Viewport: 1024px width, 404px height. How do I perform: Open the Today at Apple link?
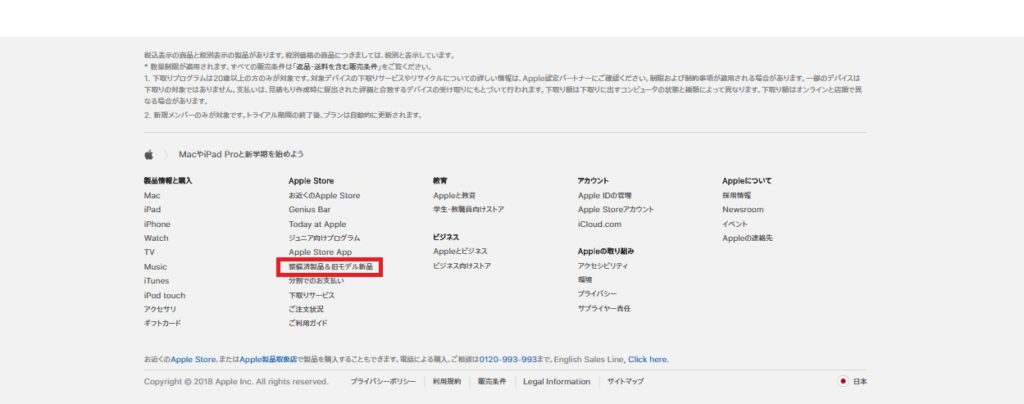[317, 224]
